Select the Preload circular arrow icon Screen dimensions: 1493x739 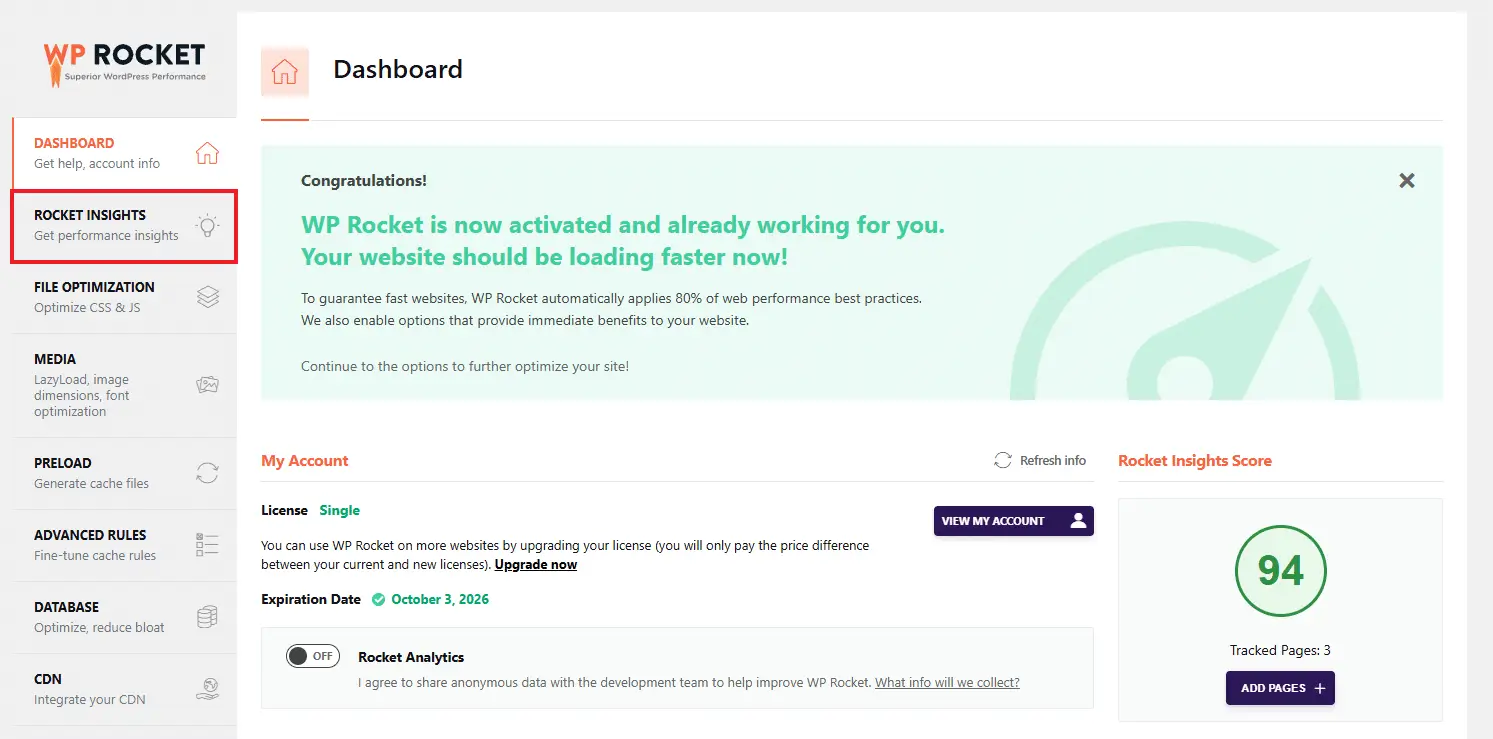point(207,472)
